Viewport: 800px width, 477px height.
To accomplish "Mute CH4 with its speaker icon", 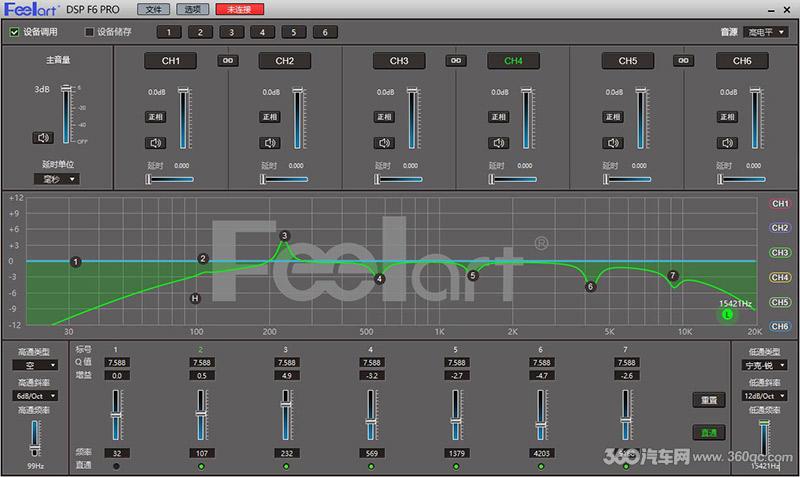I will click(498, 143).
